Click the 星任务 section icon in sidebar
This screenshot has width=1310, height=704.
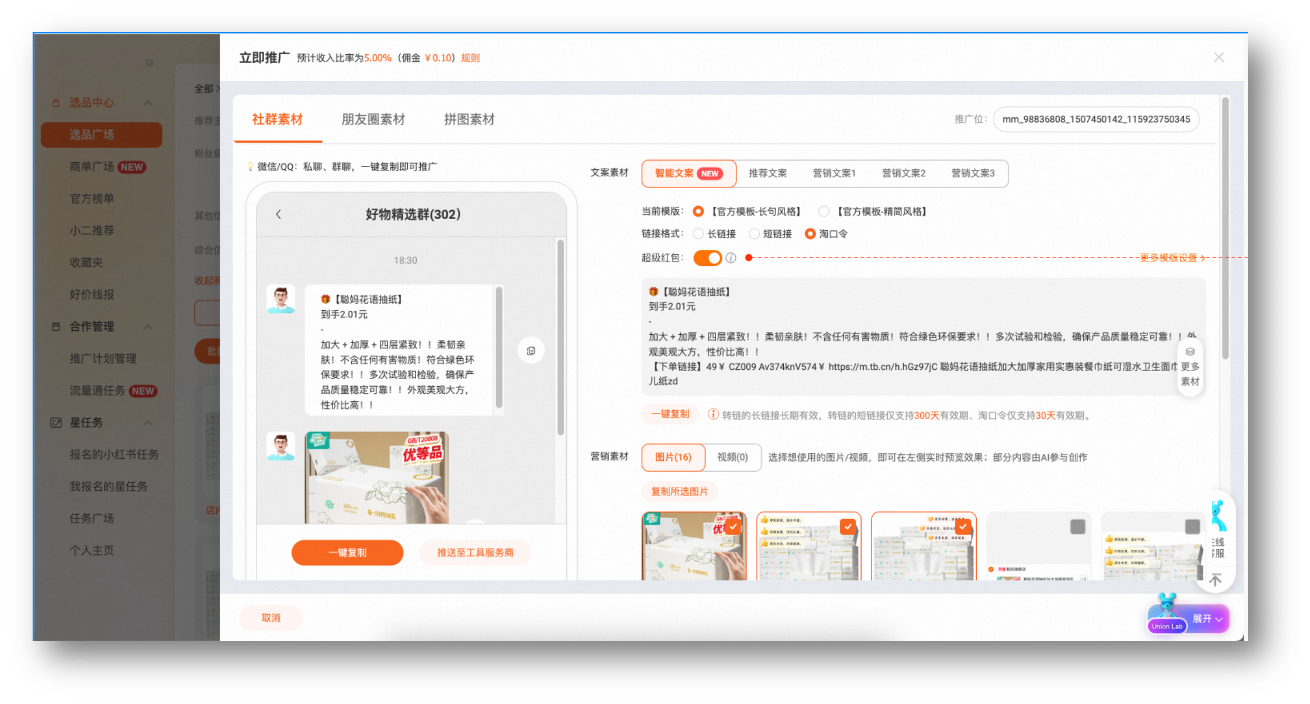point(57,422)
